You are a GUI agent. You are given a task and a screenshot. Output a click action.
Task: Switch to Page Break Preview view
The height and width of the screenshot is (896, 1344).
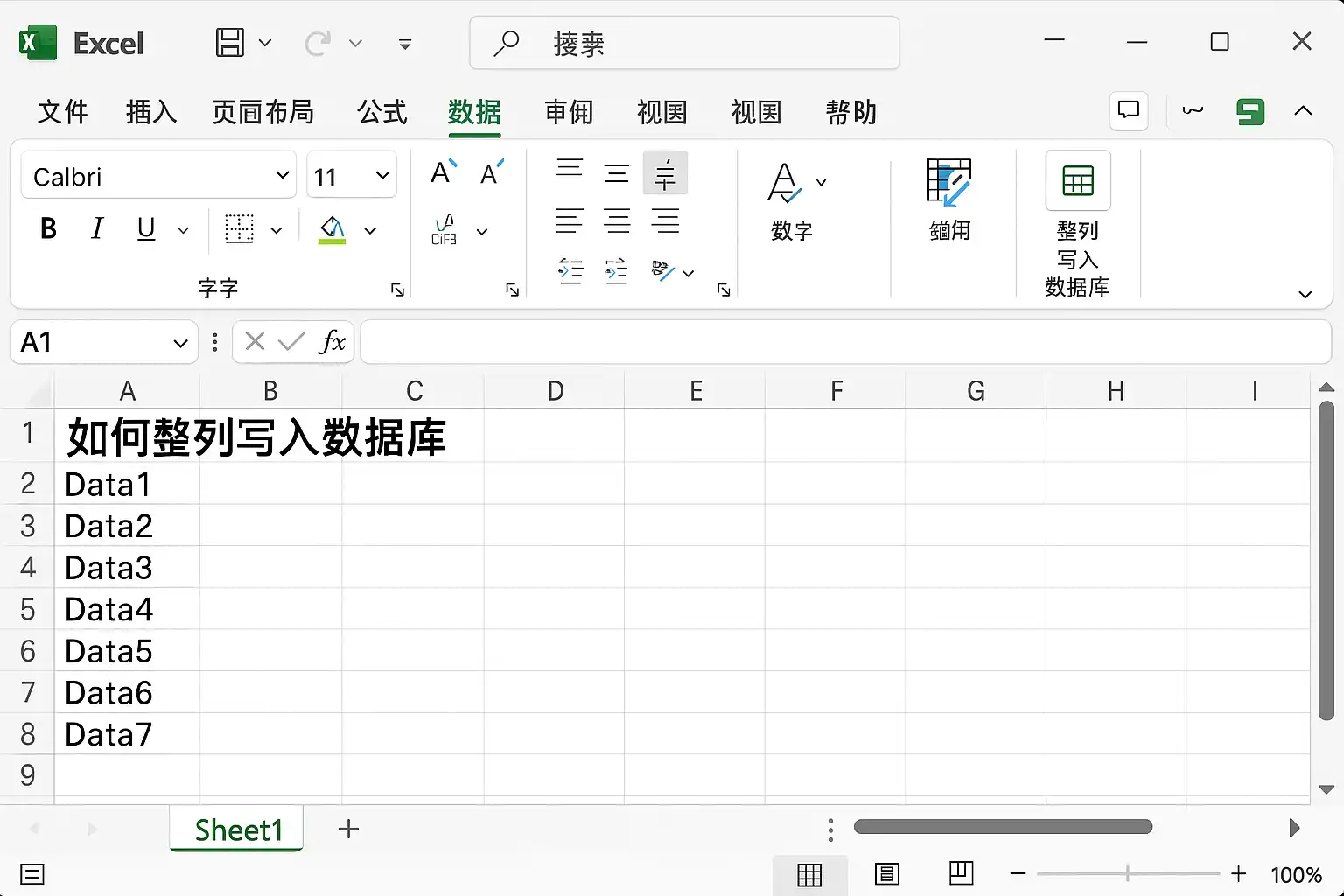coord(962,872)
